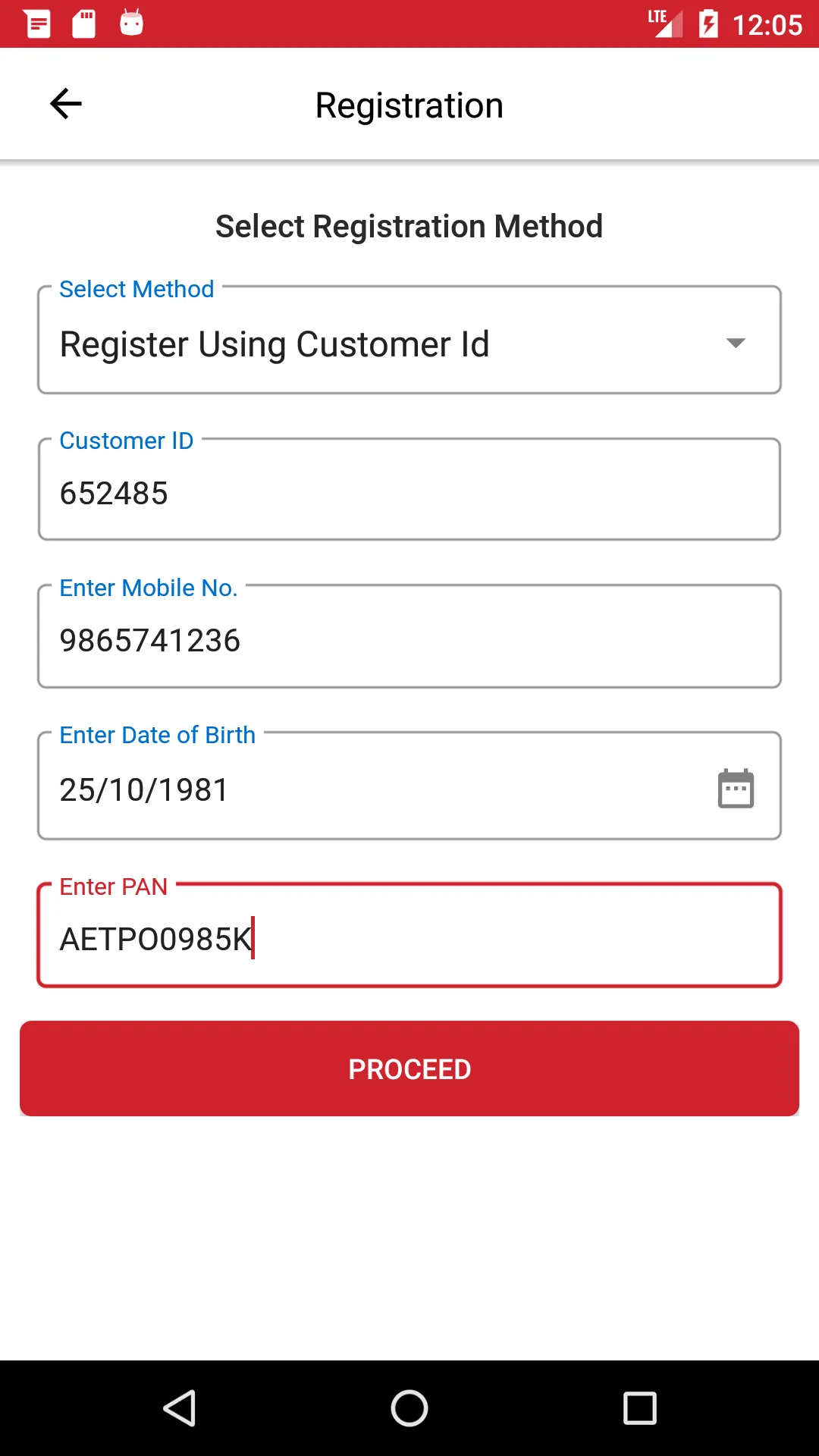Tap the status bar clock showing 12:05
This screenshot has width=819, height=1456.
click(767, 25)
